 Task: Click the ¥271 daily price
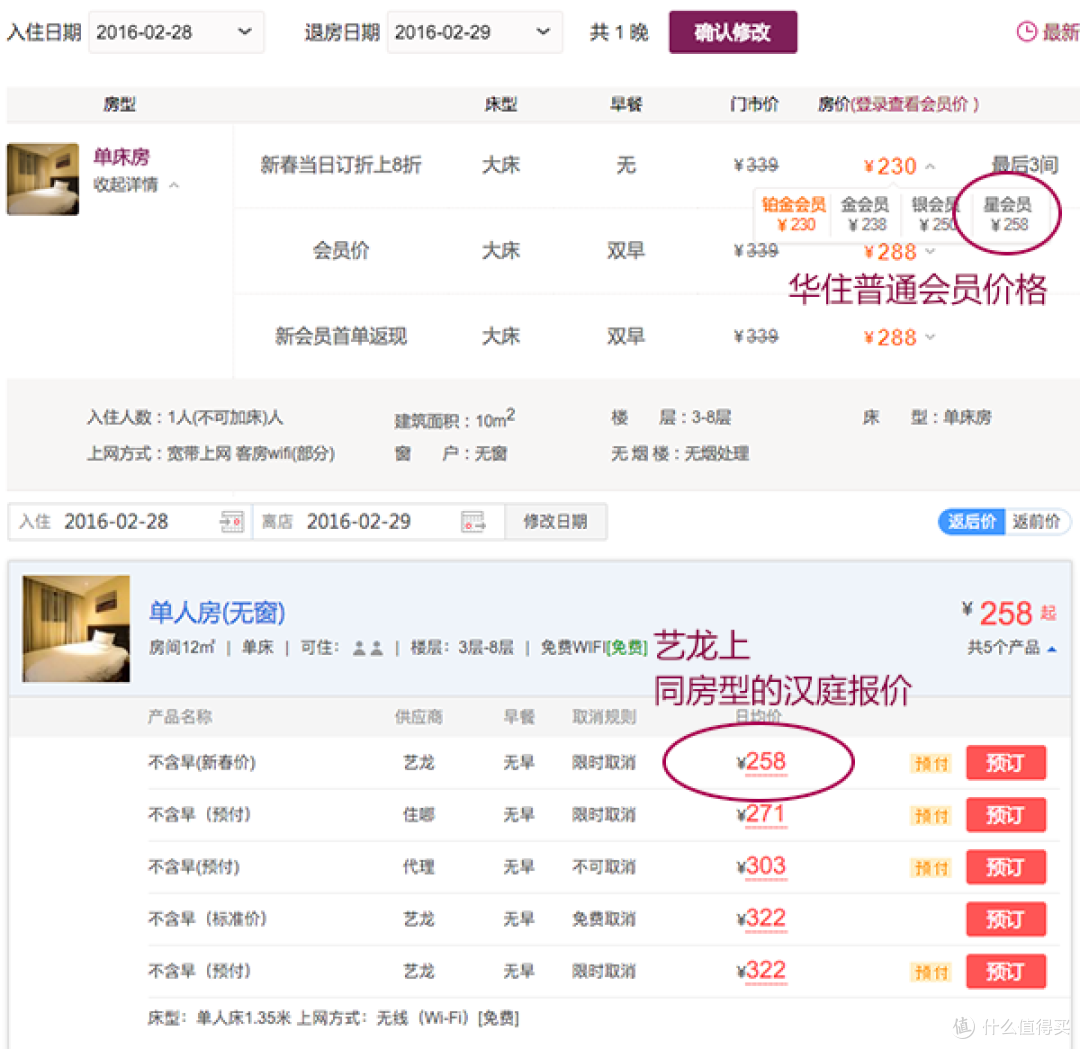click(x=762, y=814)
